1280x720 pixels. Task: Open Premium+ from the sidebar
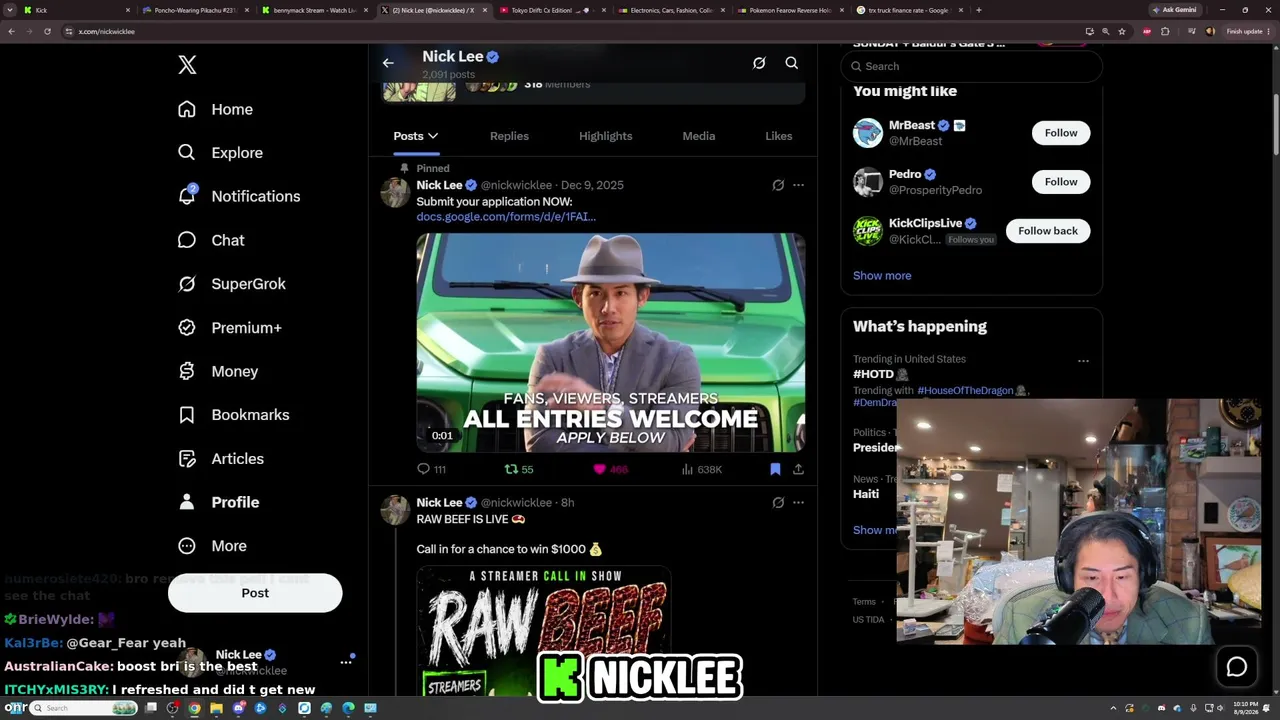229,328
